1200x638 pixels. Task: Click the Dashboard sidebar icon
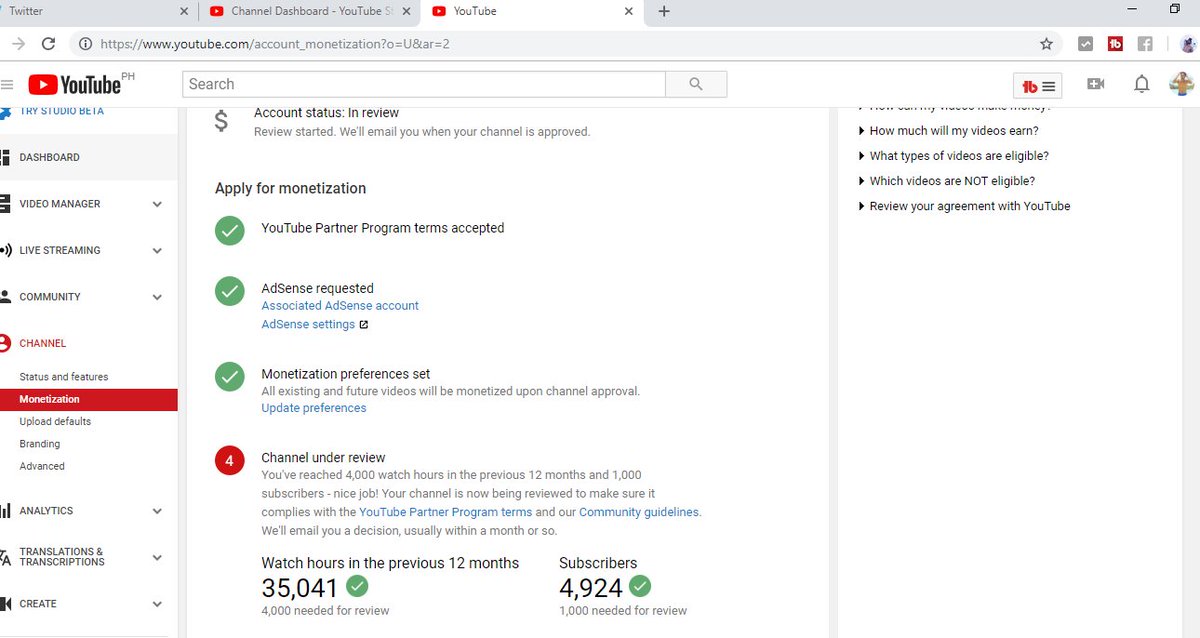tap(6, 158)
